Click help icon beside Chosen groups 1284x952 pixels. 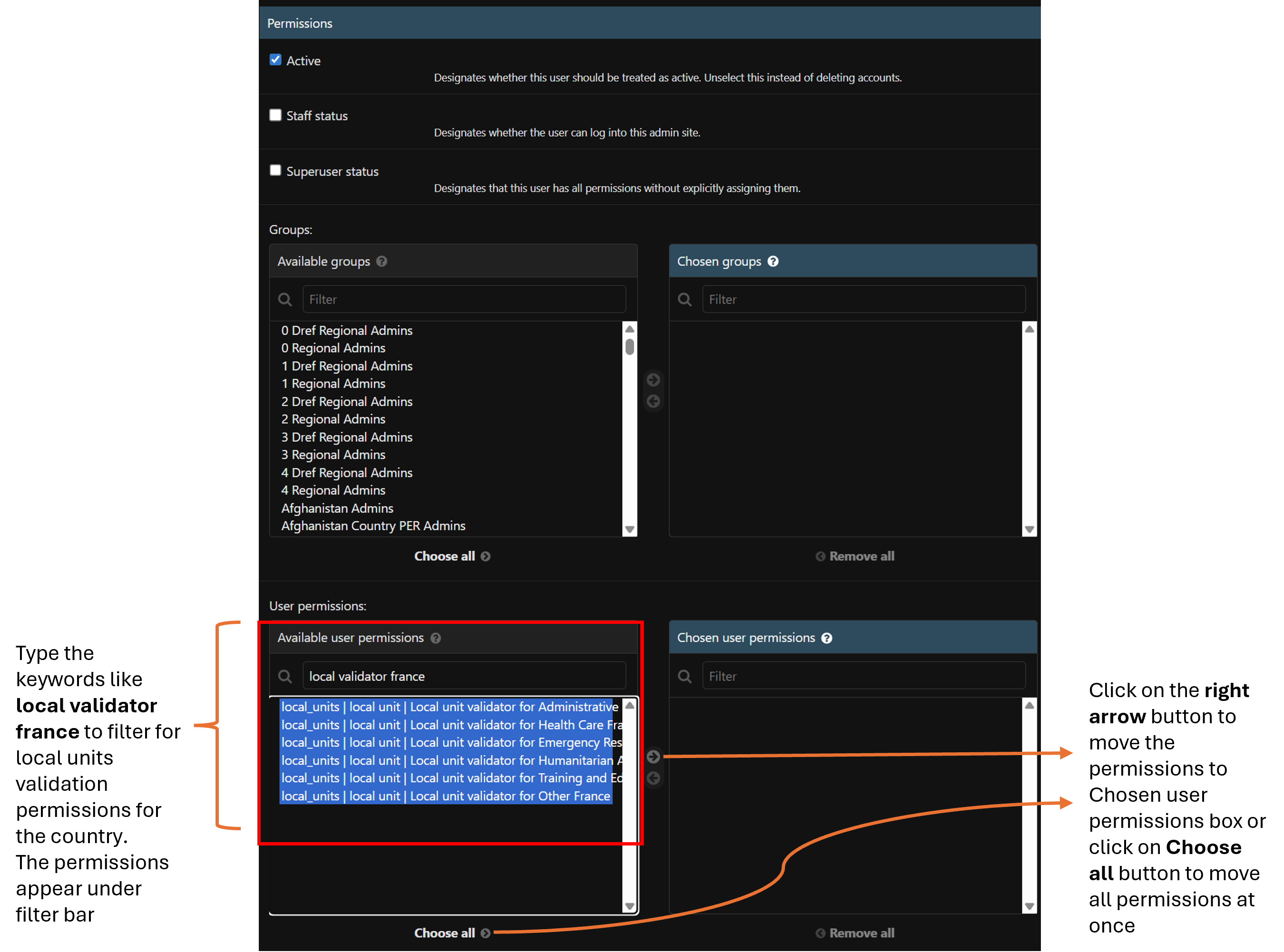coord(773,262)
